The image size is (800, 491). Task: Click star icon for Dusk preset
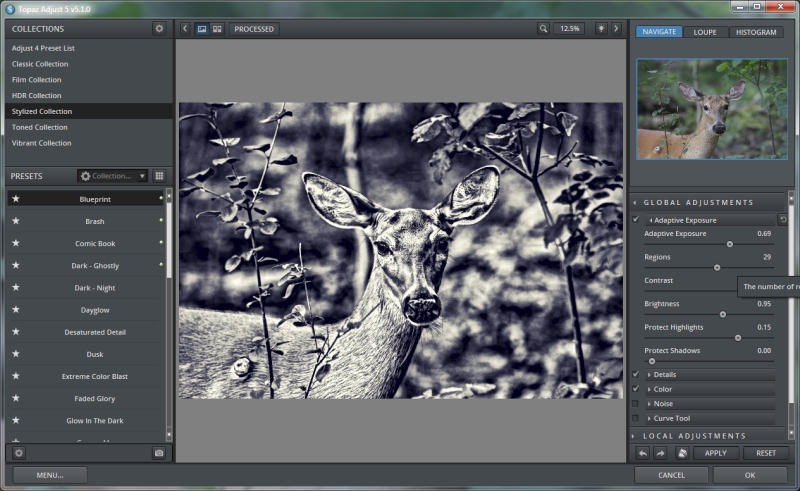tap(16, 354)
